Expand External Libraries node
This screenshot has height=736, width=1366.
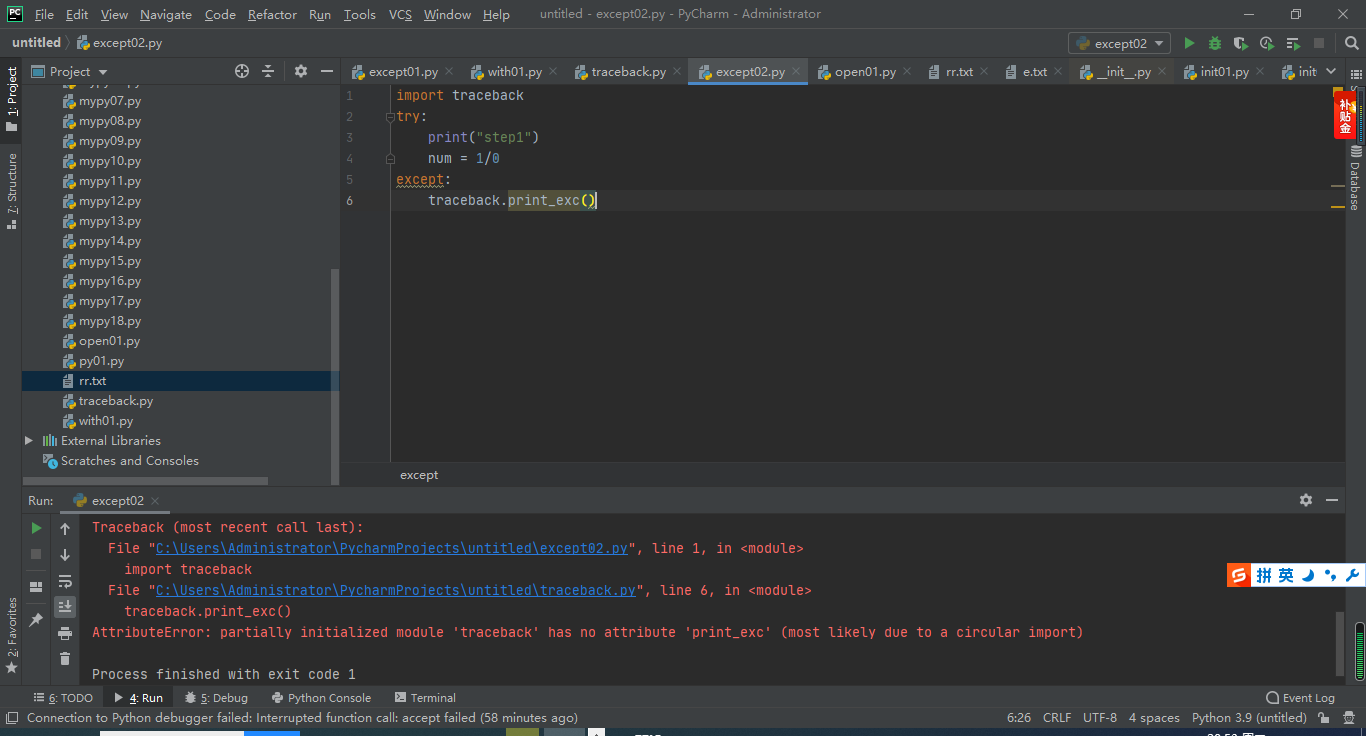pos(29,441)
